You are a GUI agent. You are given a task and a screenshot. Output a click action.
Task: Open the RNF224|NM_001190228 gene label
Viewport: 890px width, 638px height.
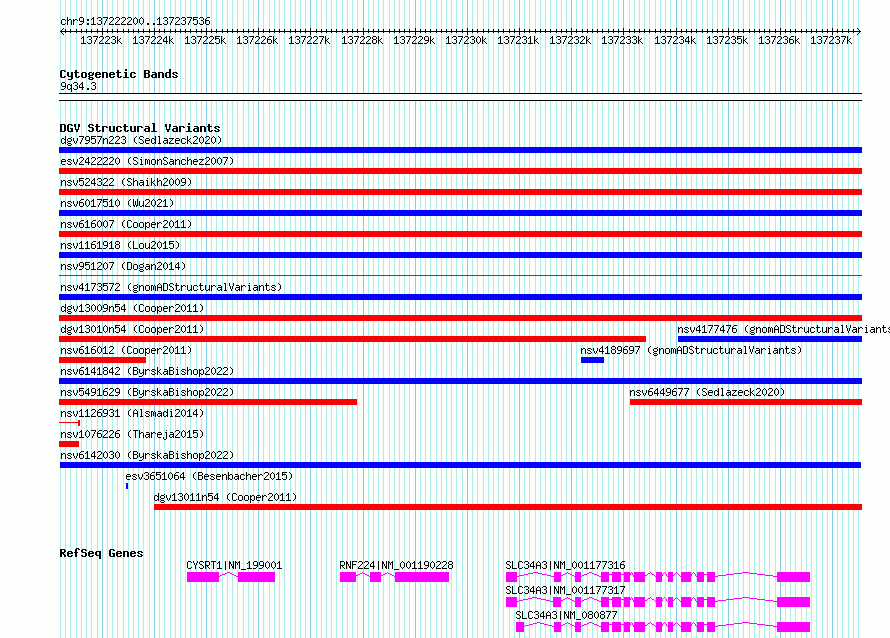coord(396,565)
